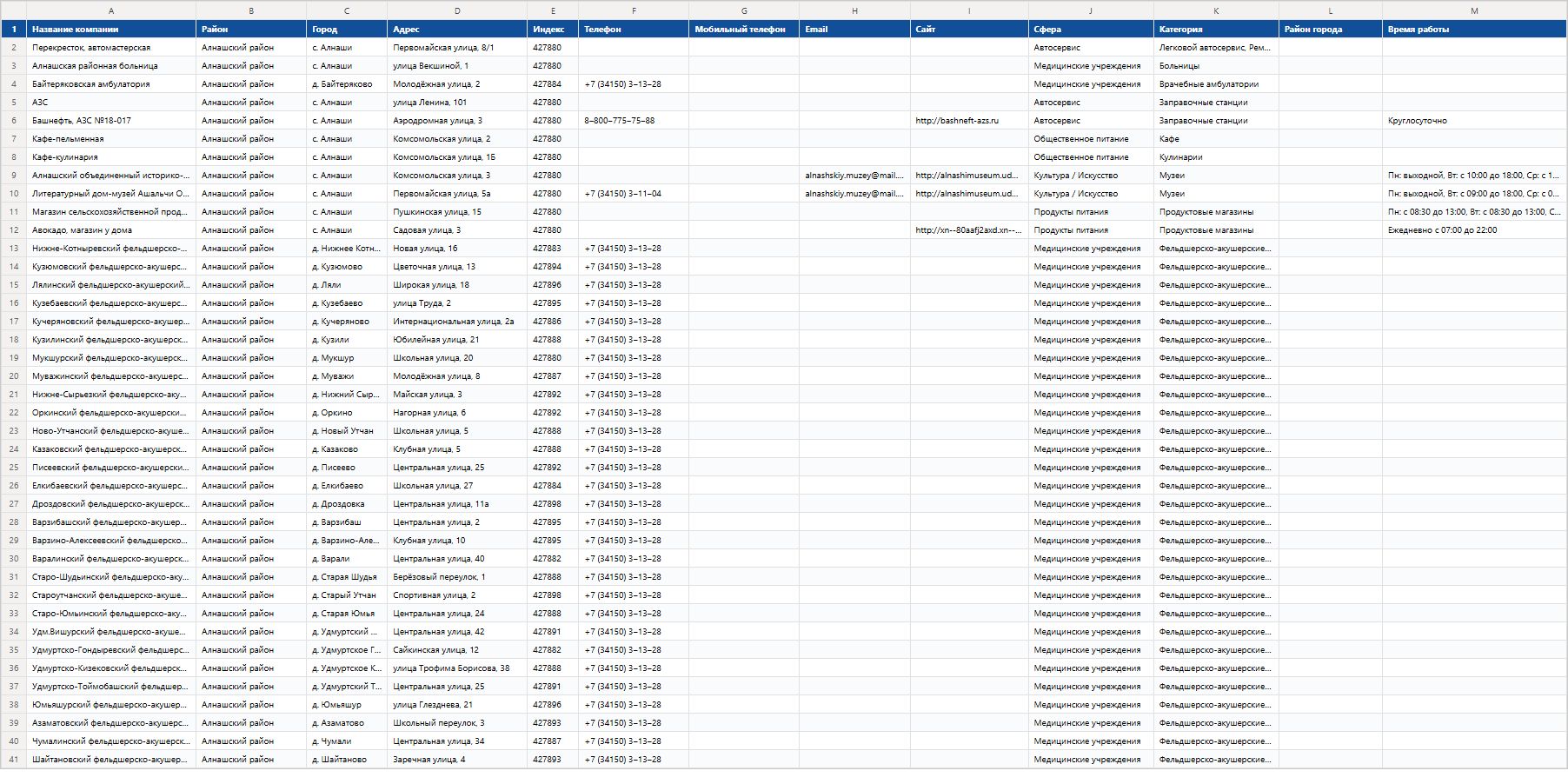Click the 'Название компании' header cell
Viewport: 1568px width, 784px height.
111,30
